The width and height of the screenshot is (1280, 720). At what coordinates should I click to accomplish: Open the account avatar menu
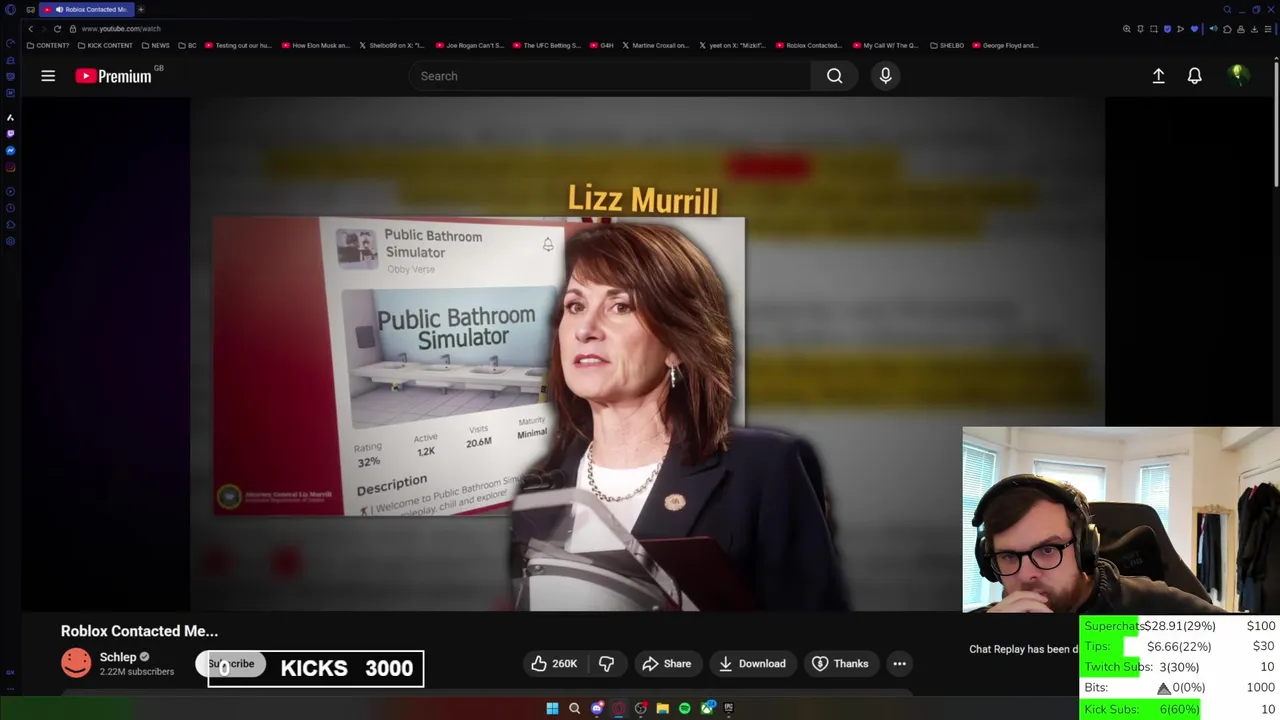click(1238, 75)
